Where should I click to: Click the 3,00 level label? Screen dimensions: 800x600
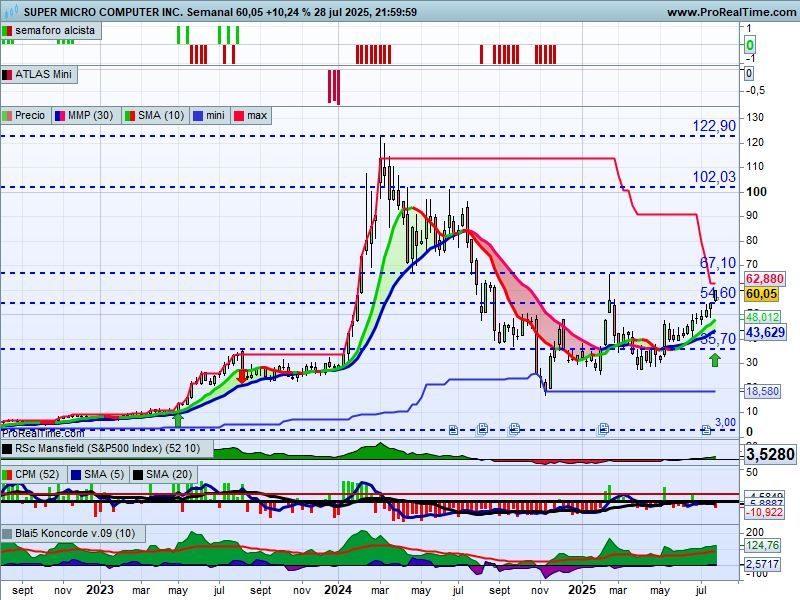(x=725, y=422)
